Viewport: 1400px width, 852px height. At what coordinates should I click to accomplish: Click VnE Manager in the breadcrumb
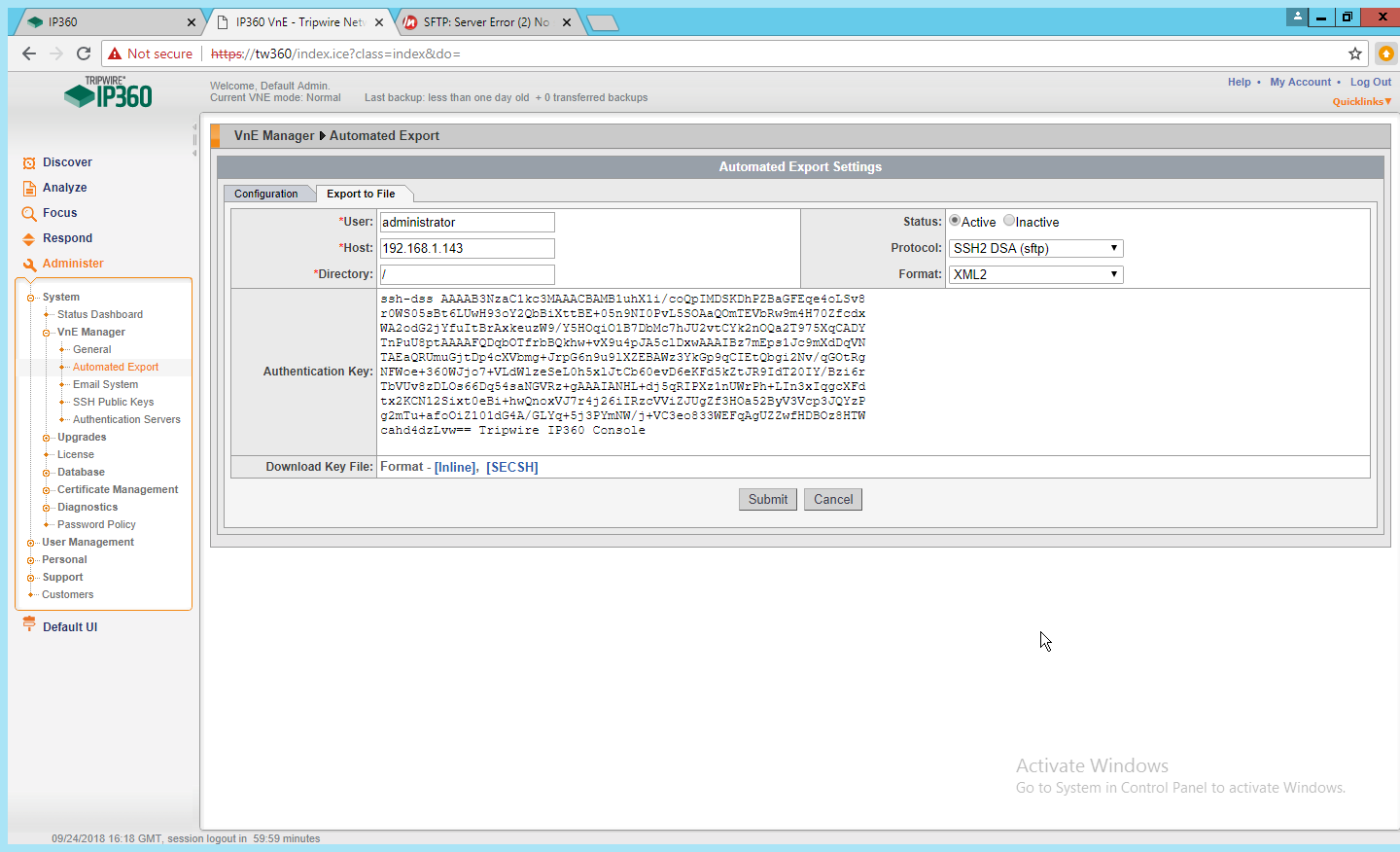tap(274, 136)
